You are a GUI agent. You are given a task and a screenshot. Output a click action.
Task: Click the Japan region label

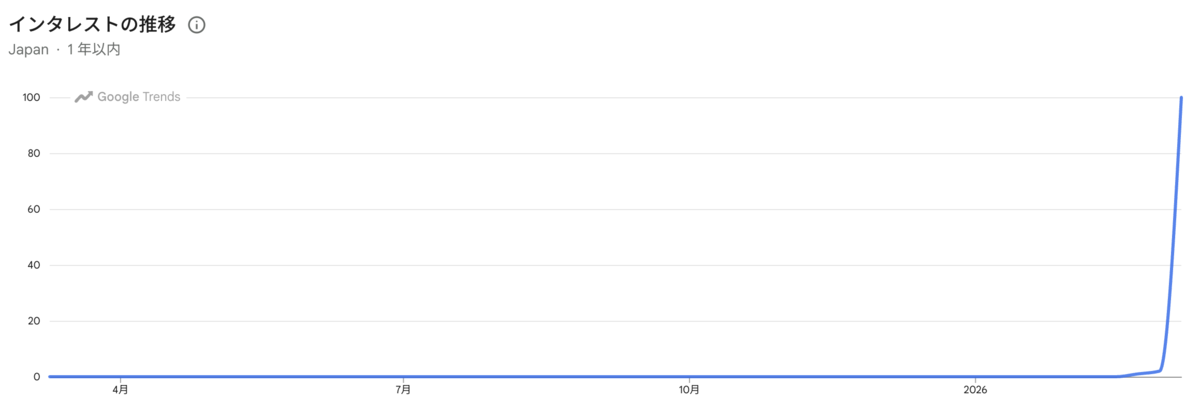coord(28,49)
